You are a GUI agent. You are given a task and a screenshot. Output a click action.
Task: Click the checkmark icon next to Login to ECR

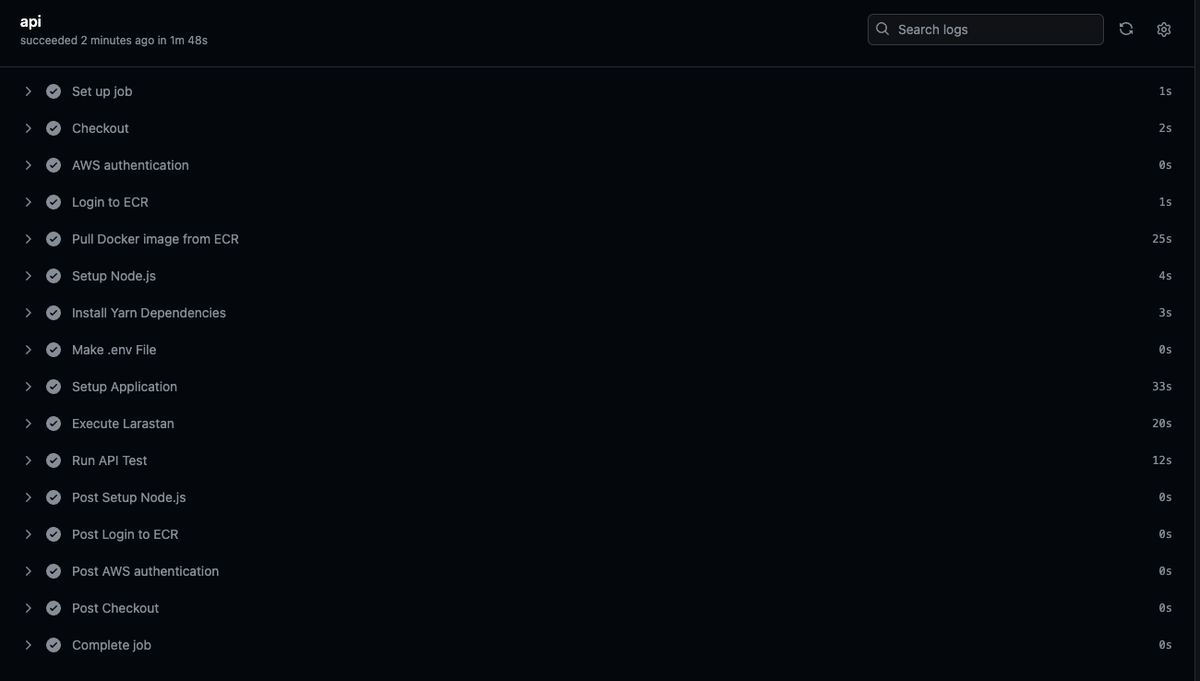point(54,202)
